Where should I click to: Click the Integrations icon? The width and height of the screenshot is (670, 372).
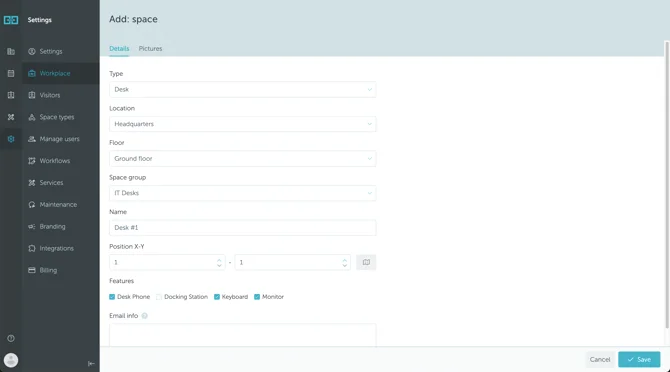point(32,248)
